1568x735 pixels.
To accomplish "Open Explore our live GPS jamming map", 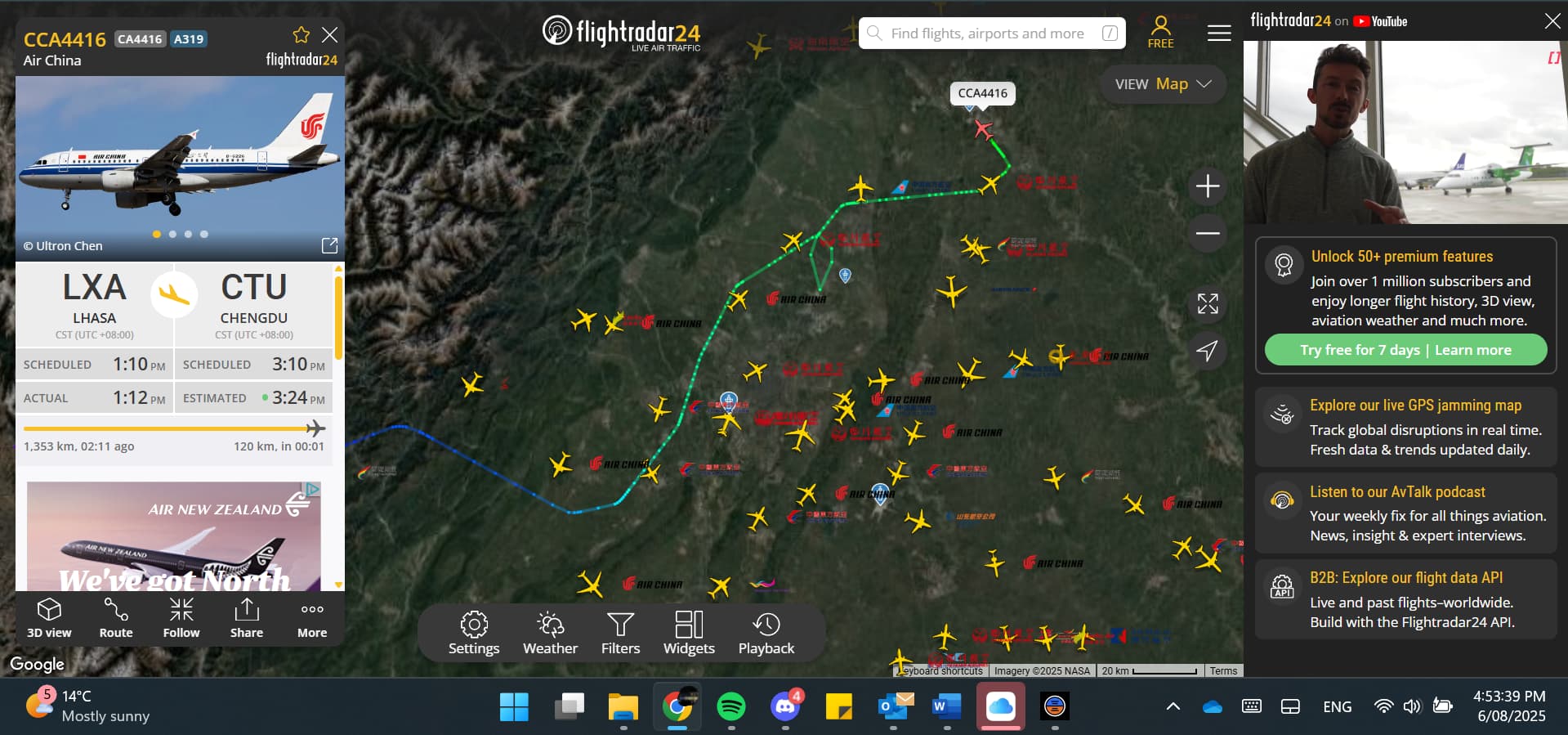I will click(1405, 428).
